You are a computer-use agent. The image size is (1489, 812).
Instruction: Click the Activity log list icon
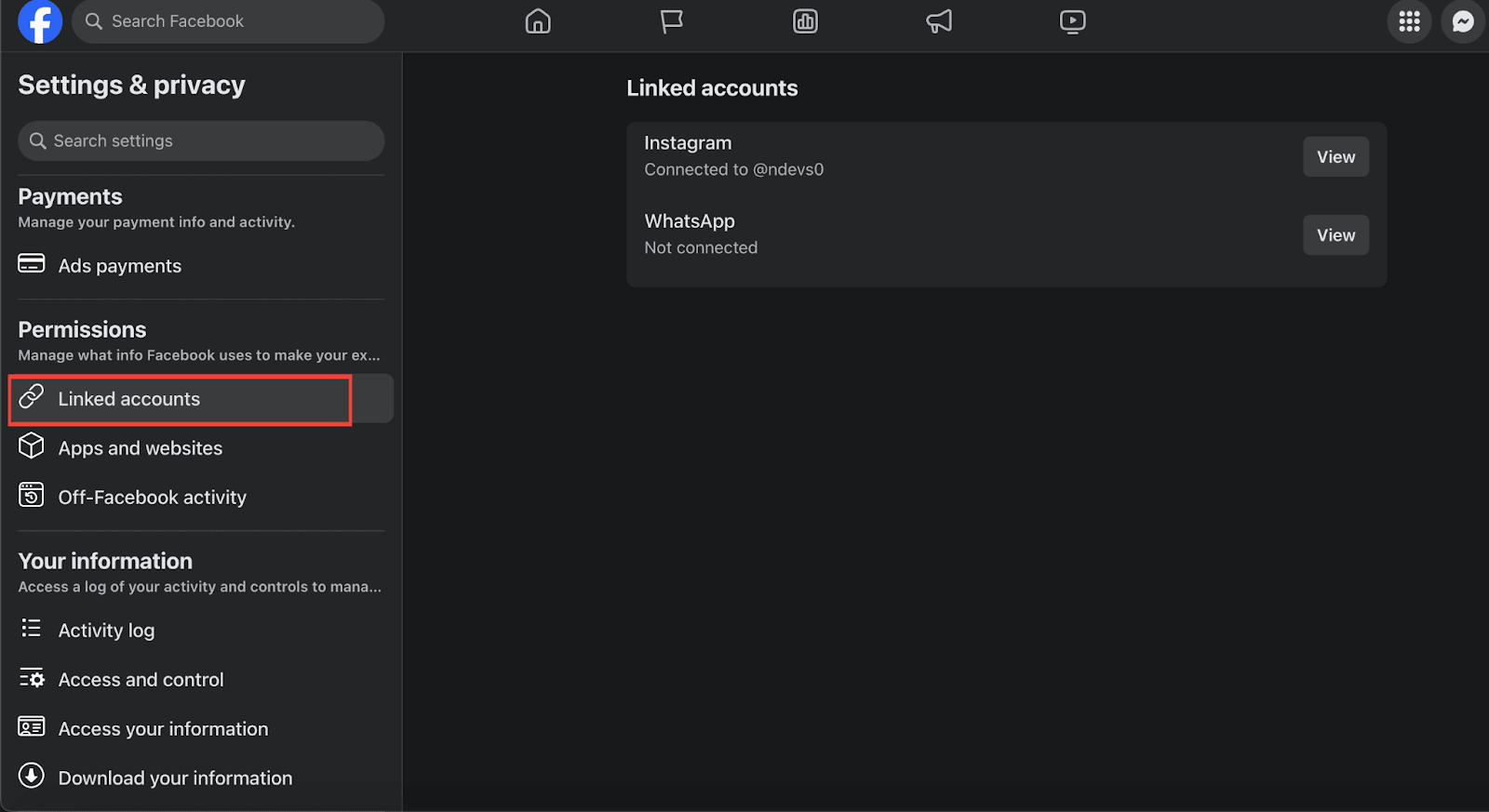(32, 628)
